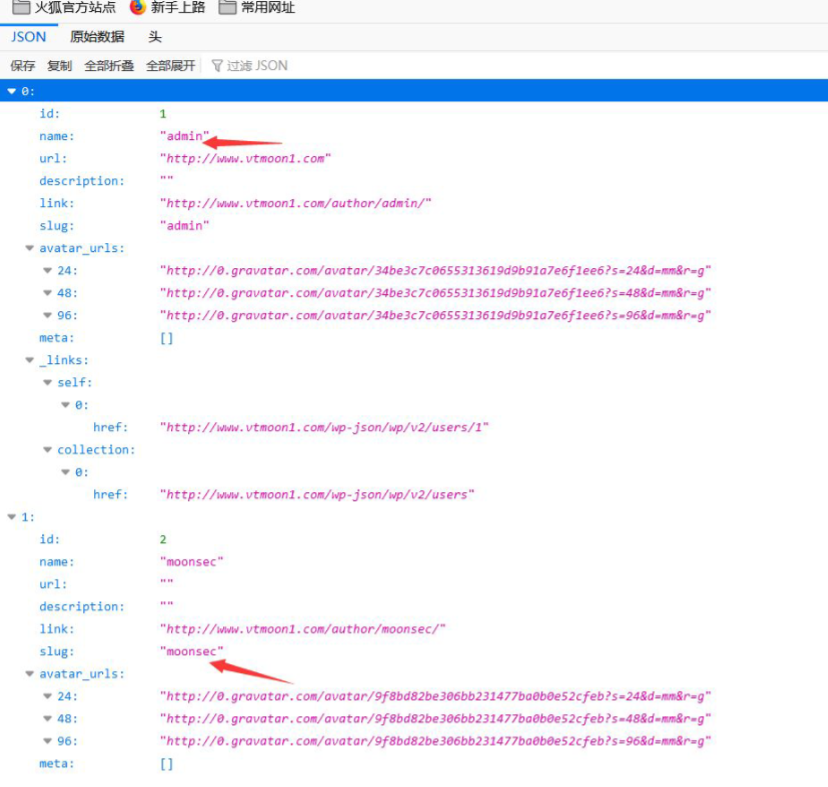Click the 保存 button
This screenshot has height=787, width=828.
click(x=23, y=66)
